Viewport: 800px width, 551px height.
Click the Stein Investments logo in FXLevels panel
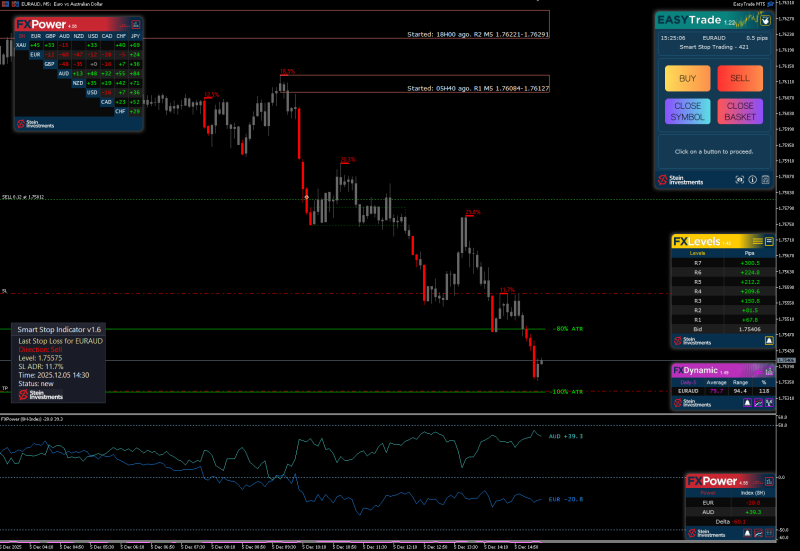(692, 341)
